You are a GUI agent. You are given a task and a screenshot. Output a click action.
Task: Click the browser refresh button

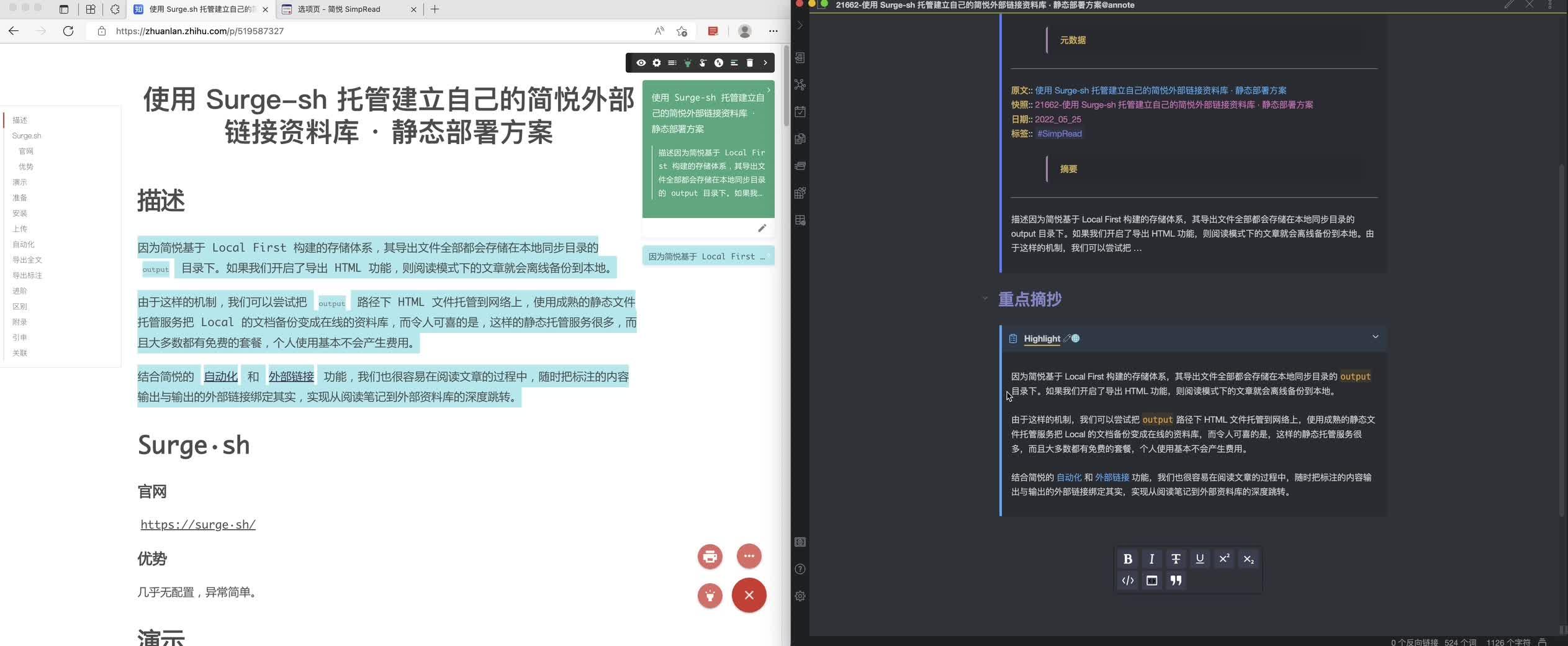68,31
